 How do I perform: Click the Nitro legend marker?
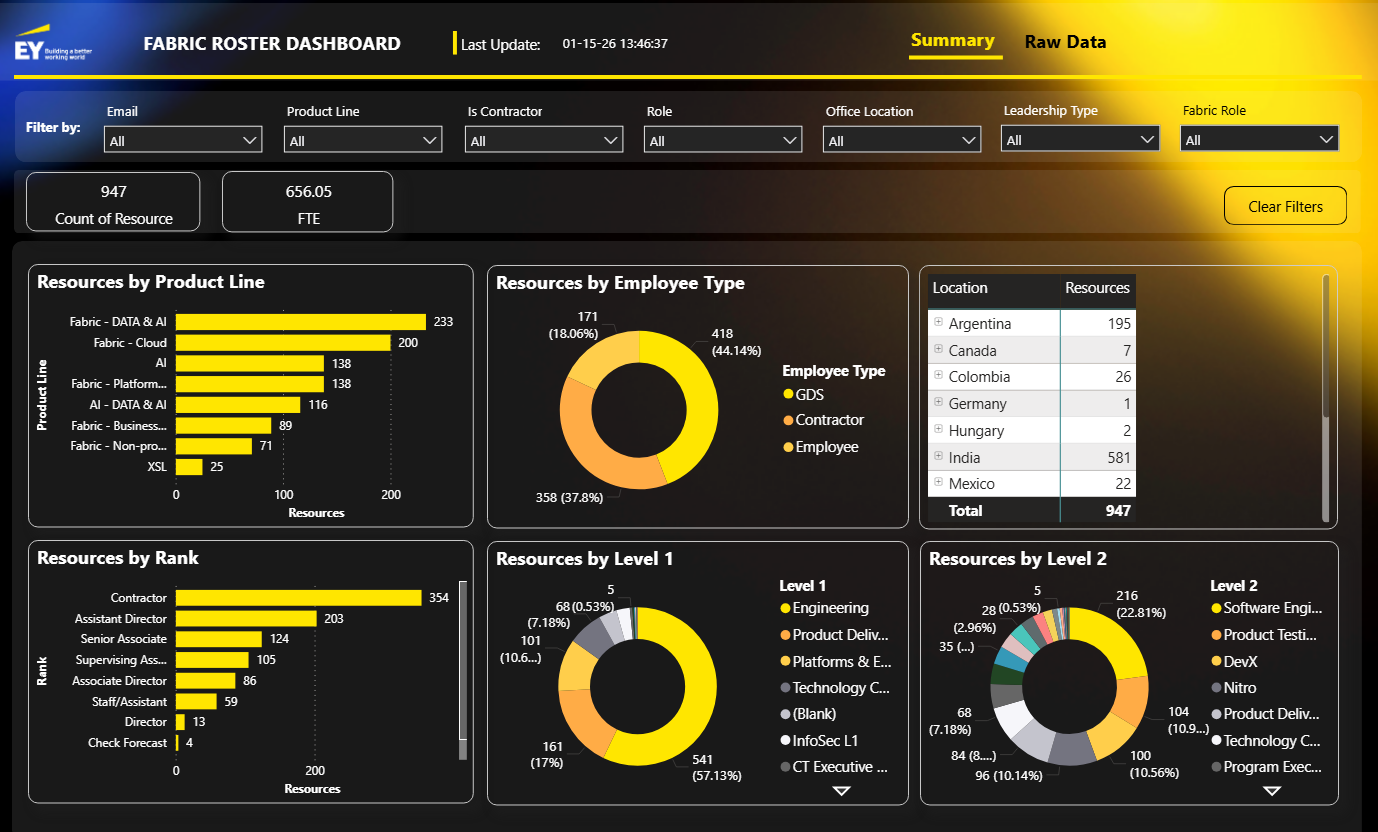tap(1216, 688)
